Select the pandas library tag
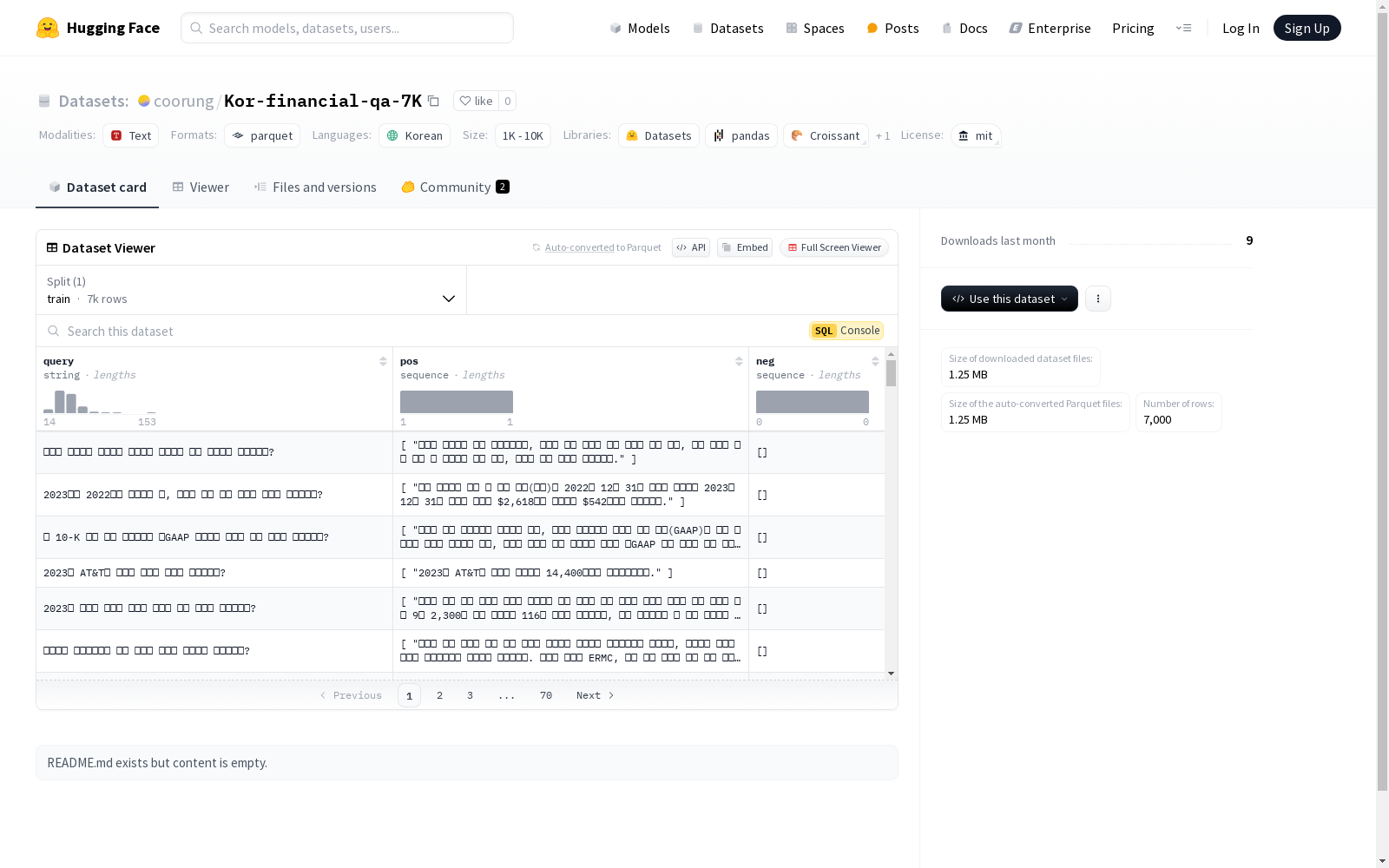The image size is (1389, 868). (741, 135)
